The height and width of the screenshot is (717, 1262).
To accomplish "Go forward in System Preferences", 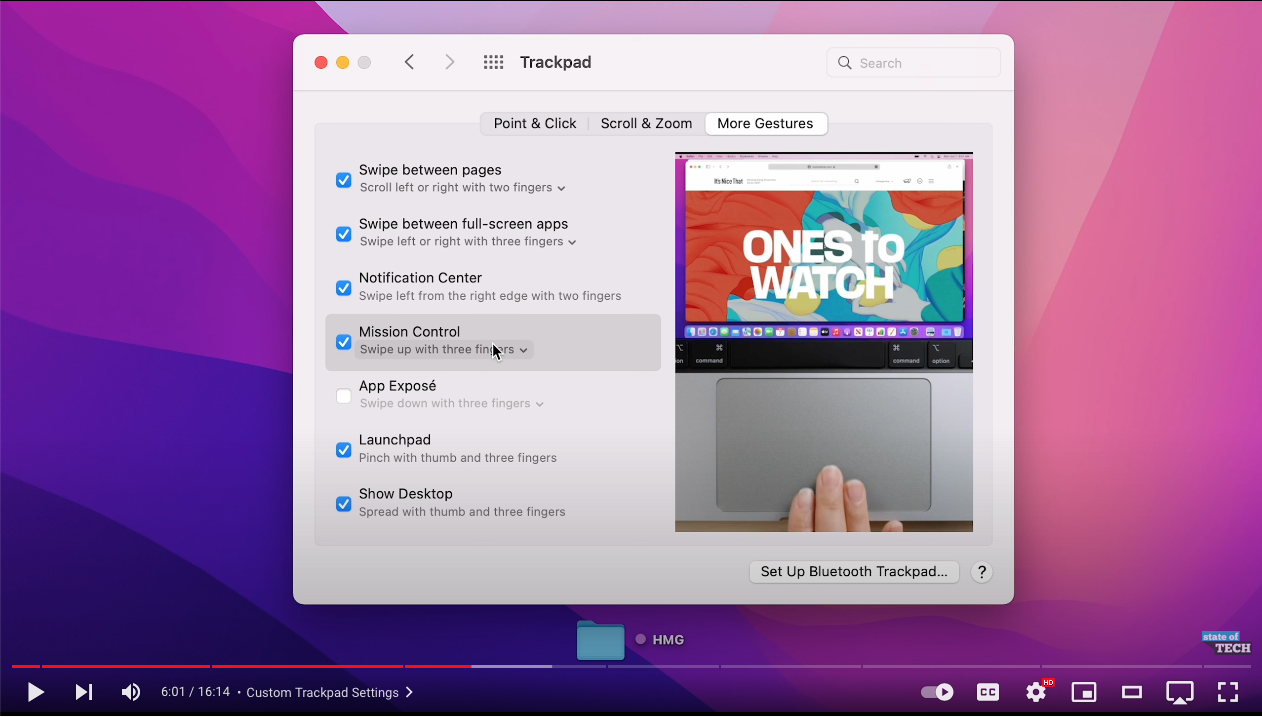I will coord(450,62).
